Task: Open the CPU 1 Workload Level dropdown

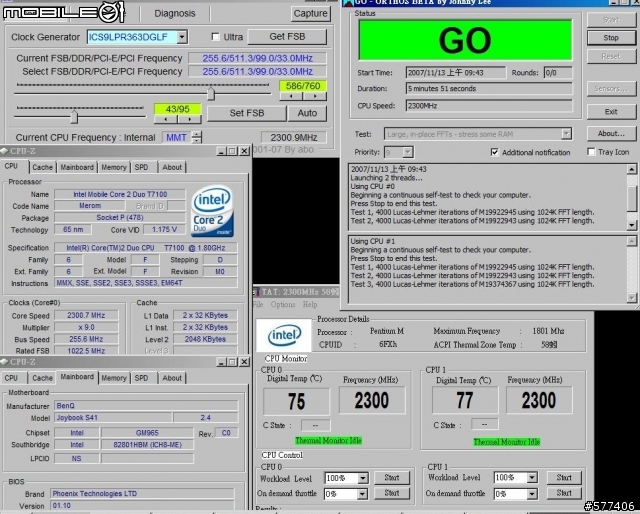Action: 532,477
